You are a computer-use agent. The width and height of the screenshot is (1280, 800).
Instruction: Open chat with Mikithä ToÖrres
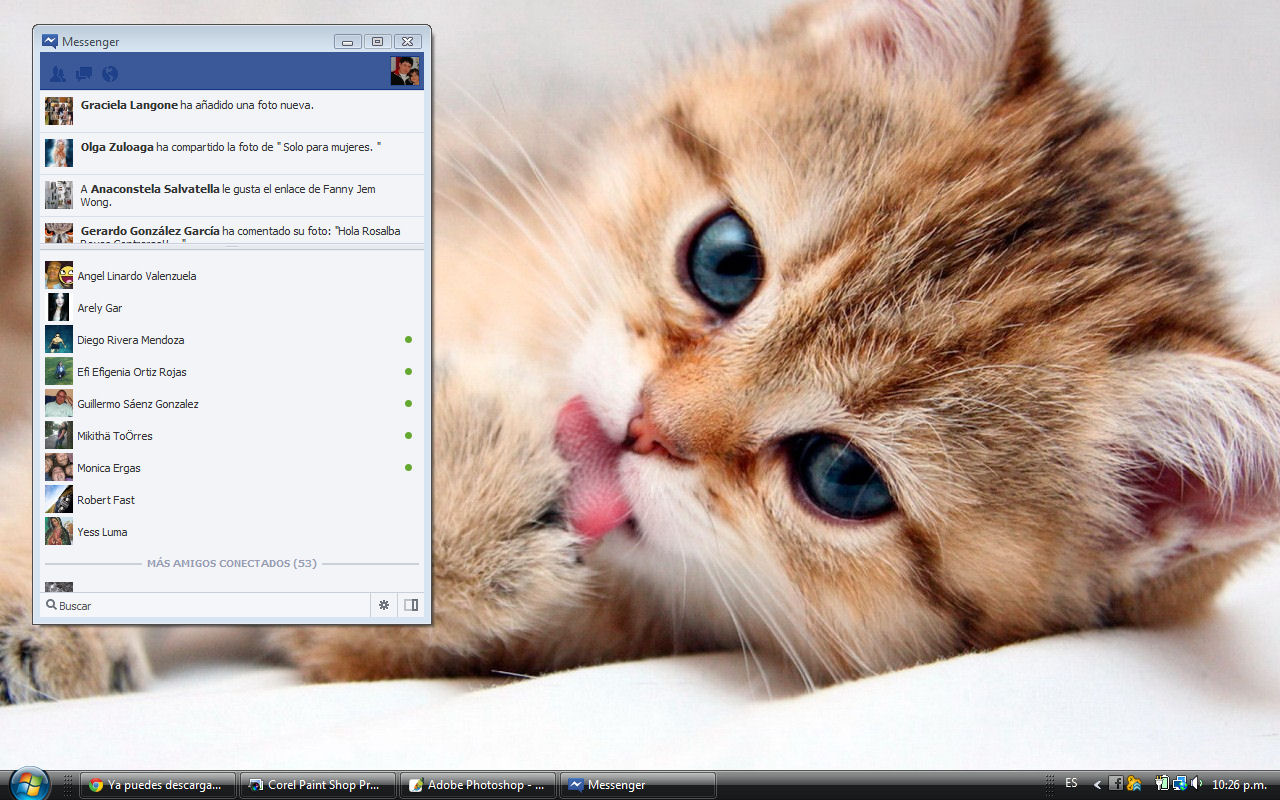tap(232, 435)
